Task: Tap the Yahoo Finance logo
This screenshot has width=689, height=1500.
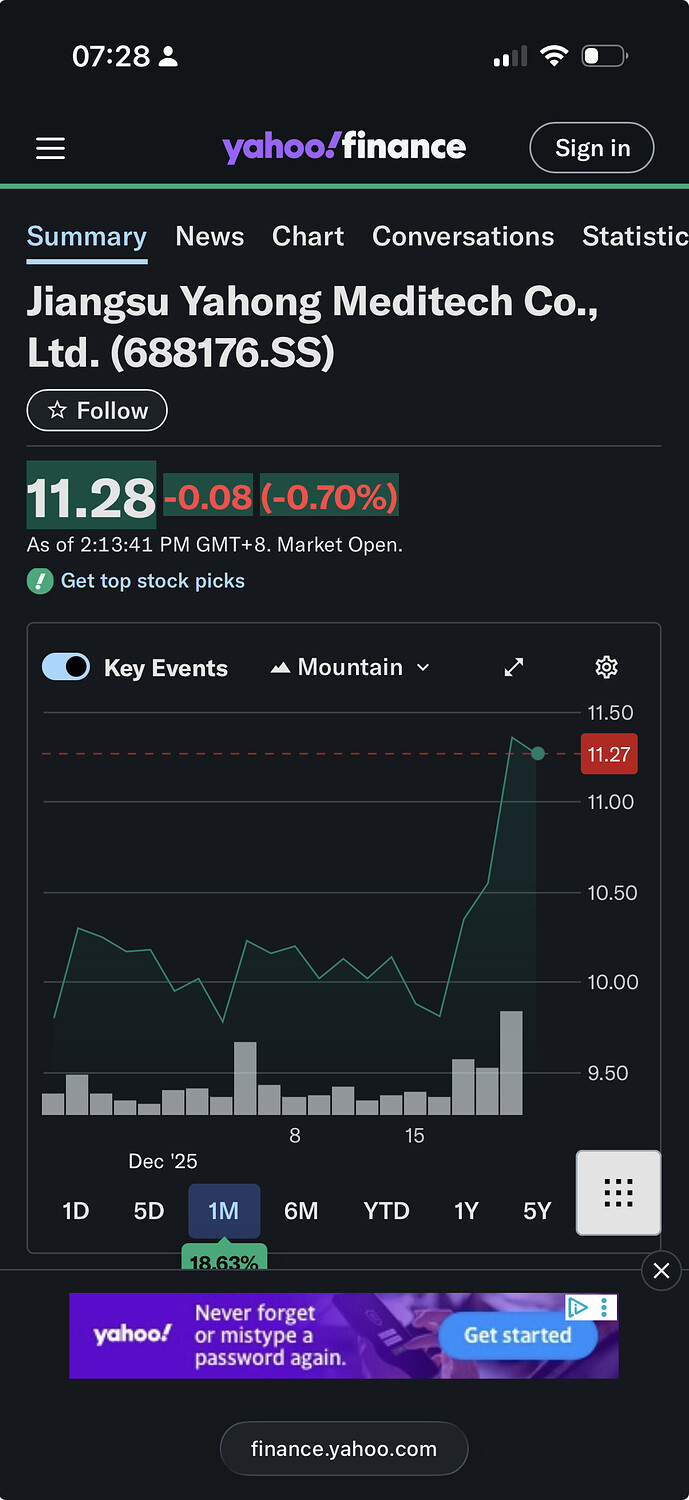Action: point(344,148)
